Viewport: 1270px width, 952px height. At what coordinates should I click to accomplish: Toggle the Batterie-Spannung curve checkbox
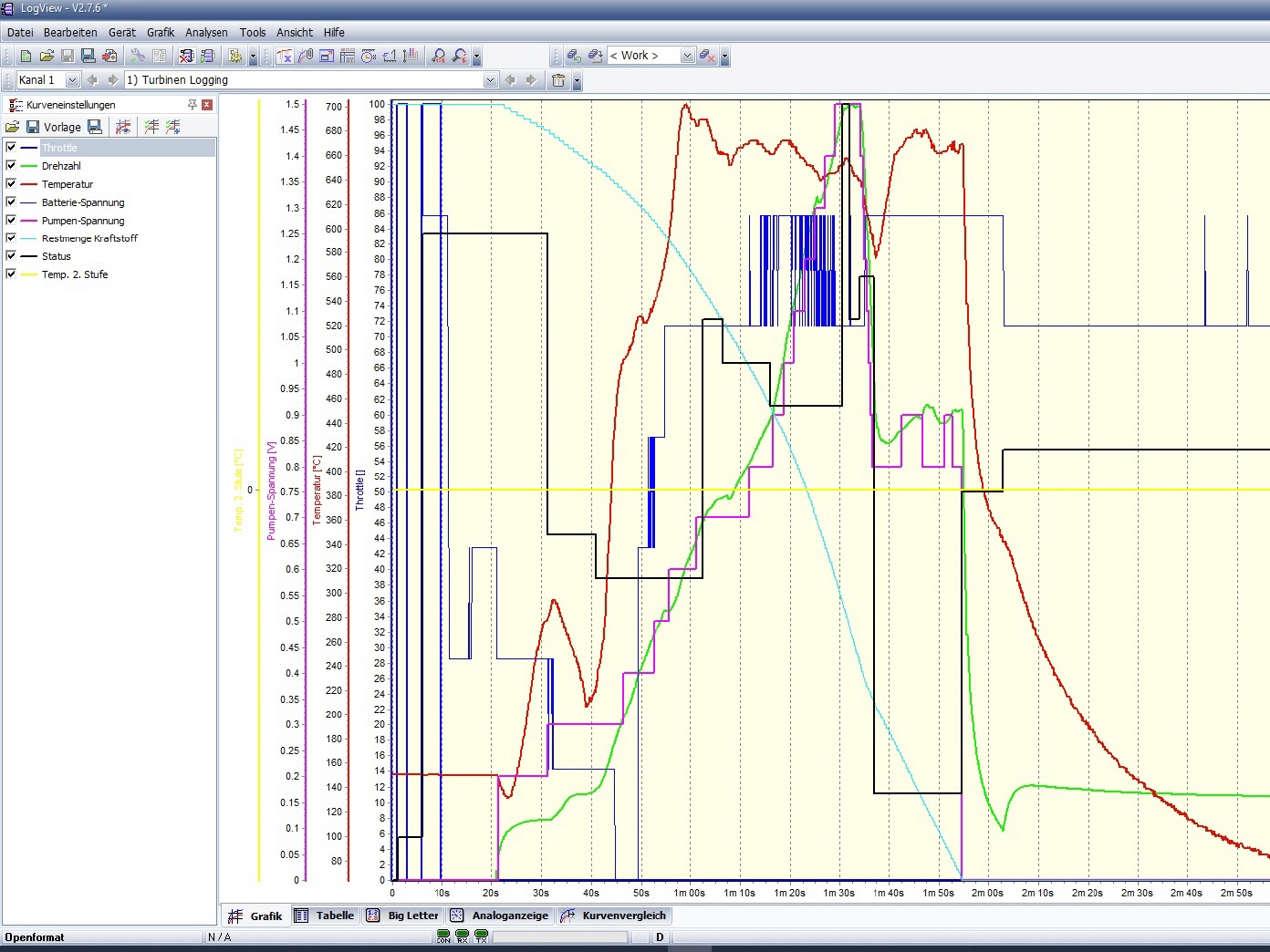click(11, 202)
